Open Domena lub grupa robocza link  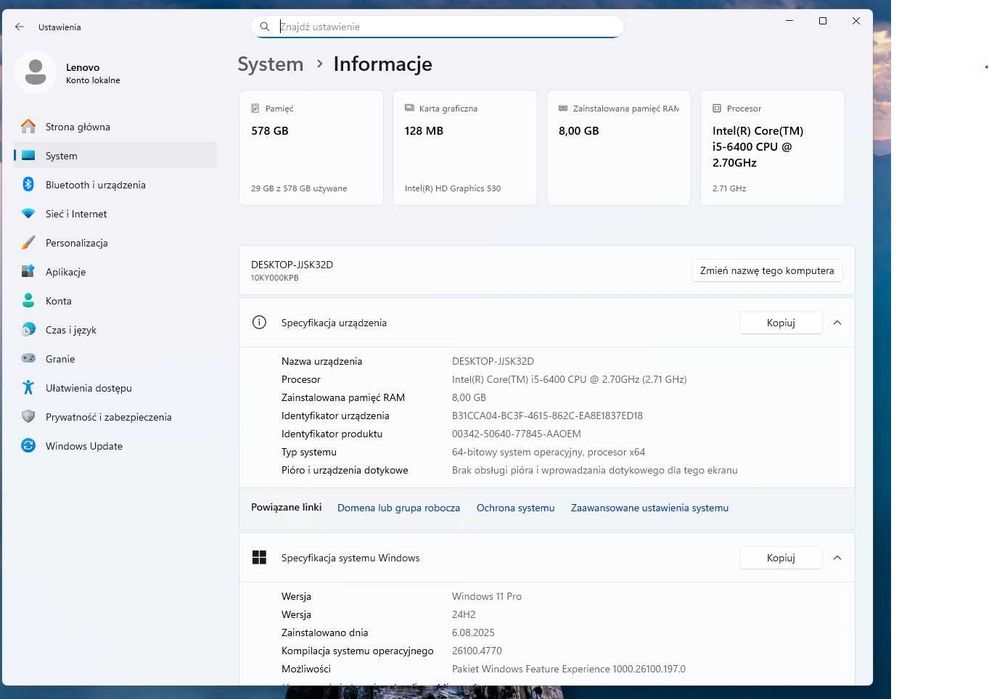pyautogui.click(x=399, y=508)
